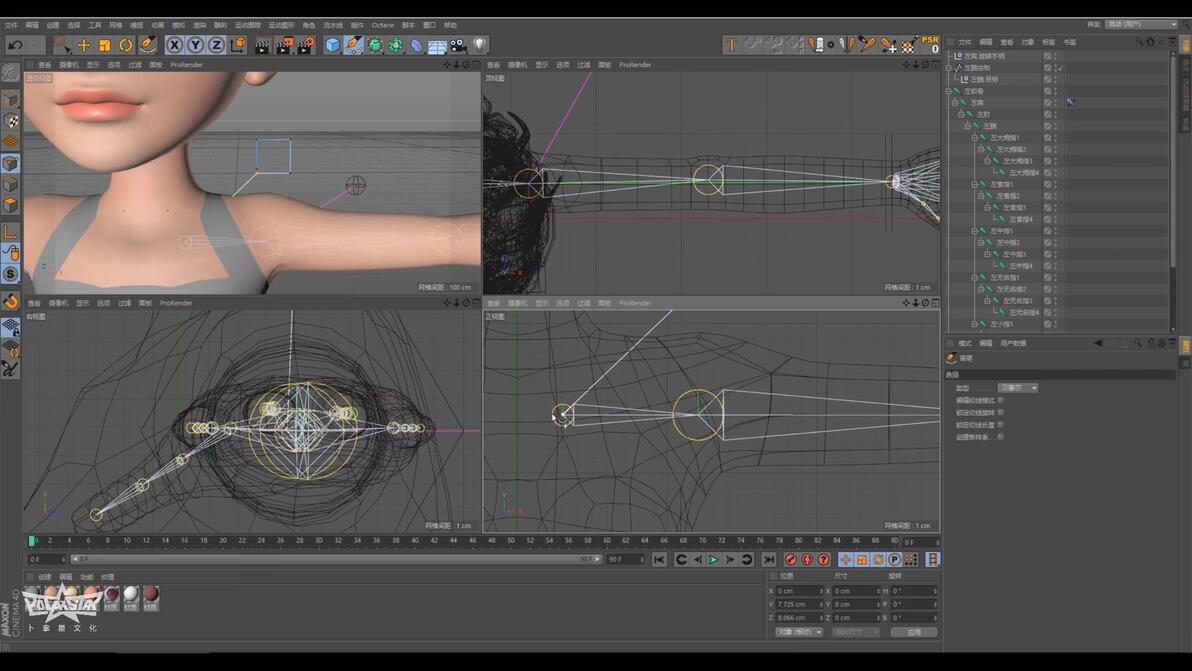Click the light bulb icon

pos(480,45)
